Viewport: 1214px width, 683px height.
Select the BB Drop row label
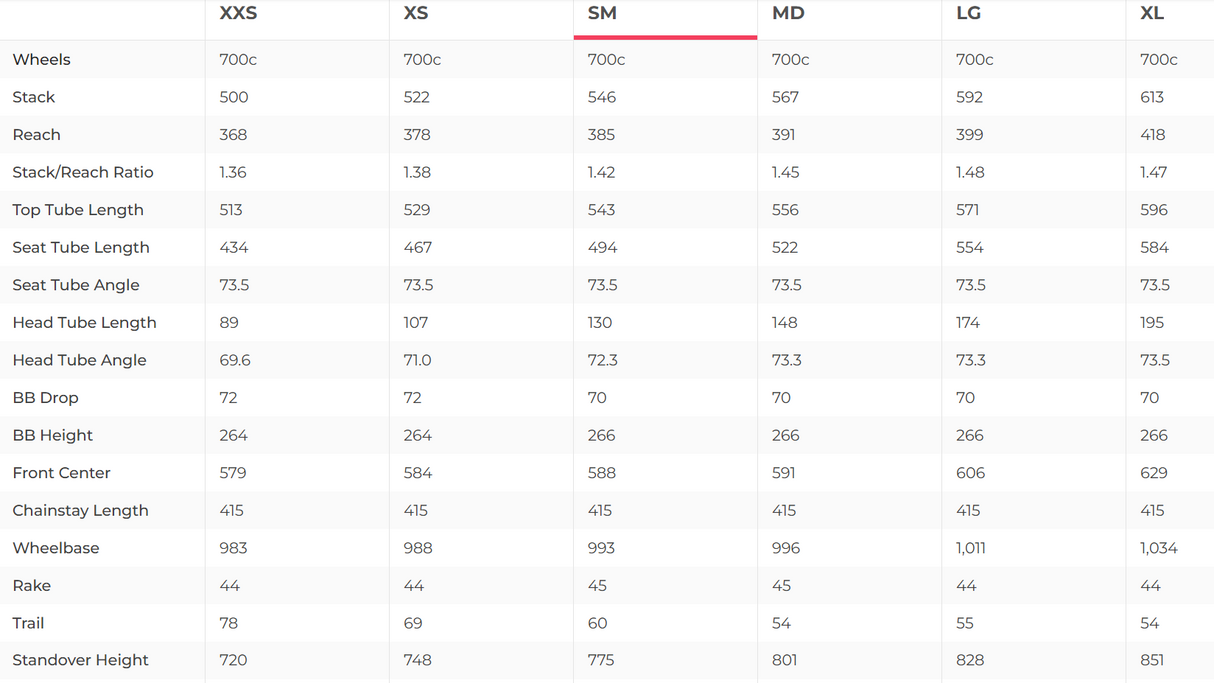(x=45, y=398)
